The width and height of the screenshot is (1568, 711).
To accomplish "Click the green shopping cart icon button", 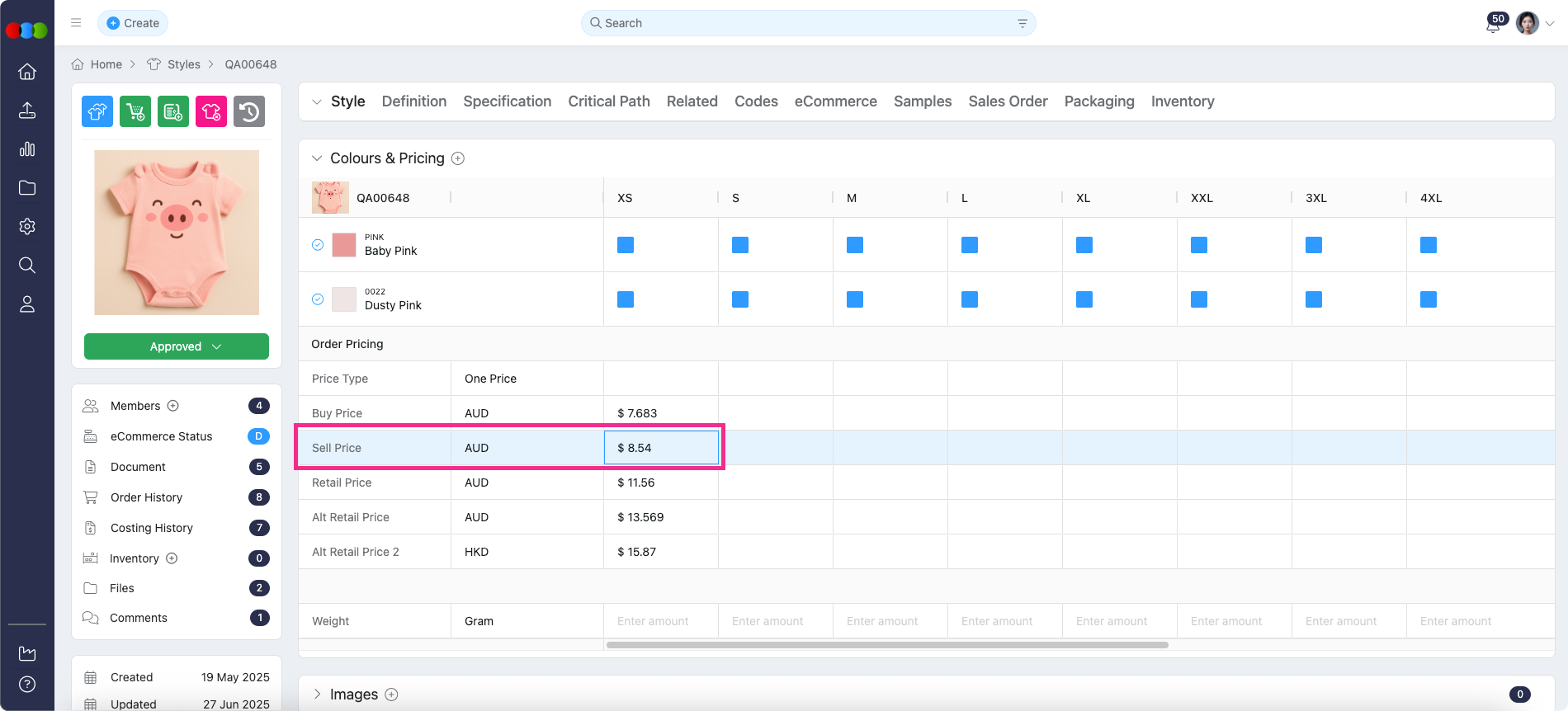I will (x=135, y=111).
